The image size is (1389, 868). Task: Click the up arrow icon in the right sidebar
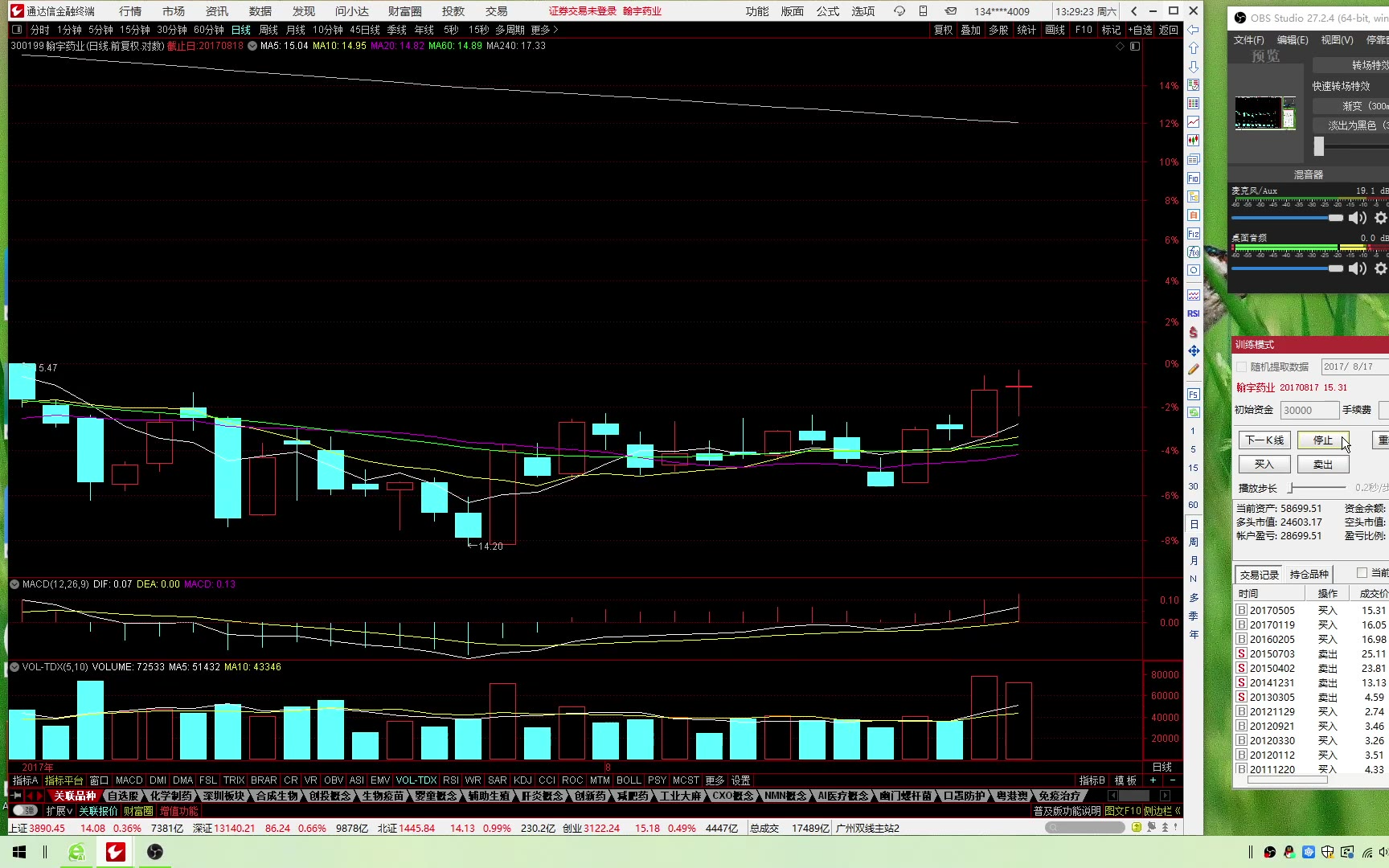pyautogui.click(x=1194, y=48)
